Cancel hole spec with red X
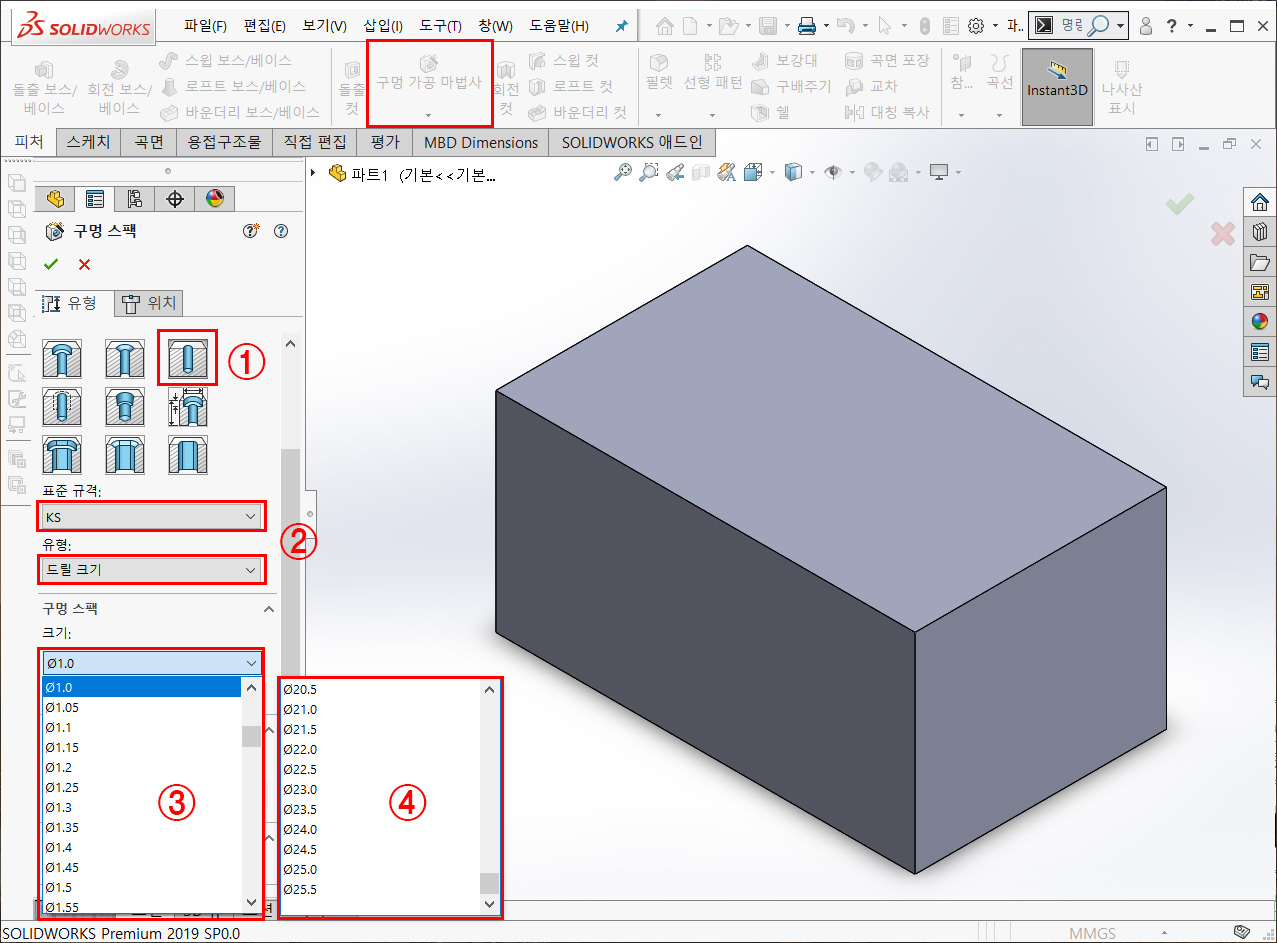The image size is (1277, 943). point(84,264)
